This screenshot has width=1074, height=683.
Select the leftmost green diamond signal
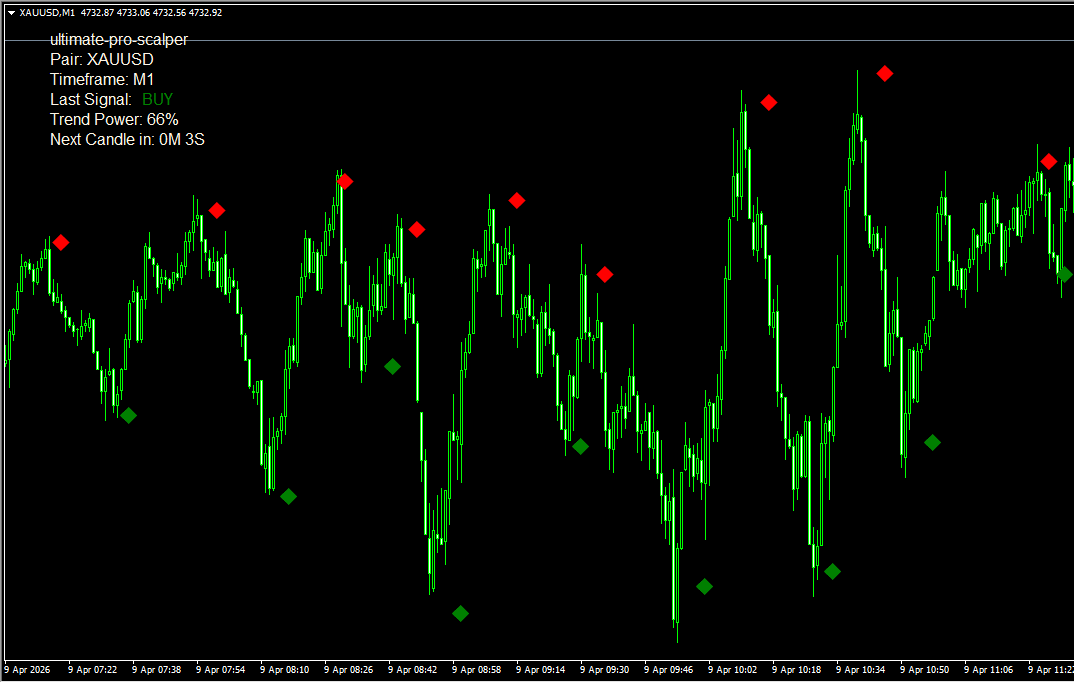(128, 415)
